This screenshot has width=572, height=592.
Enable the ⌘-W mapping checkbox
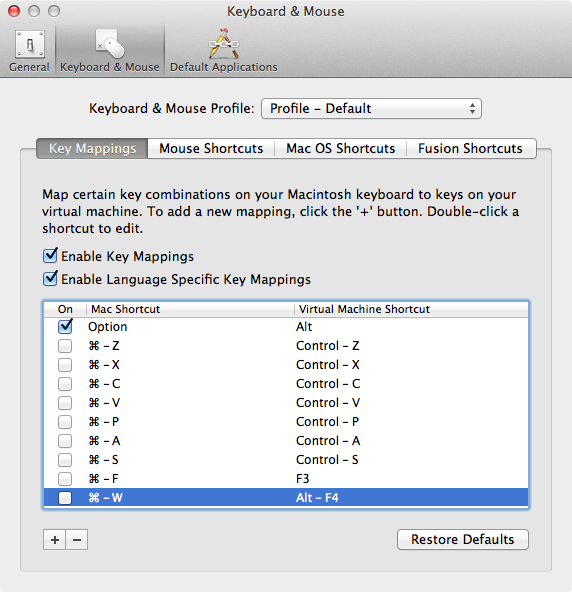[65, 498]
